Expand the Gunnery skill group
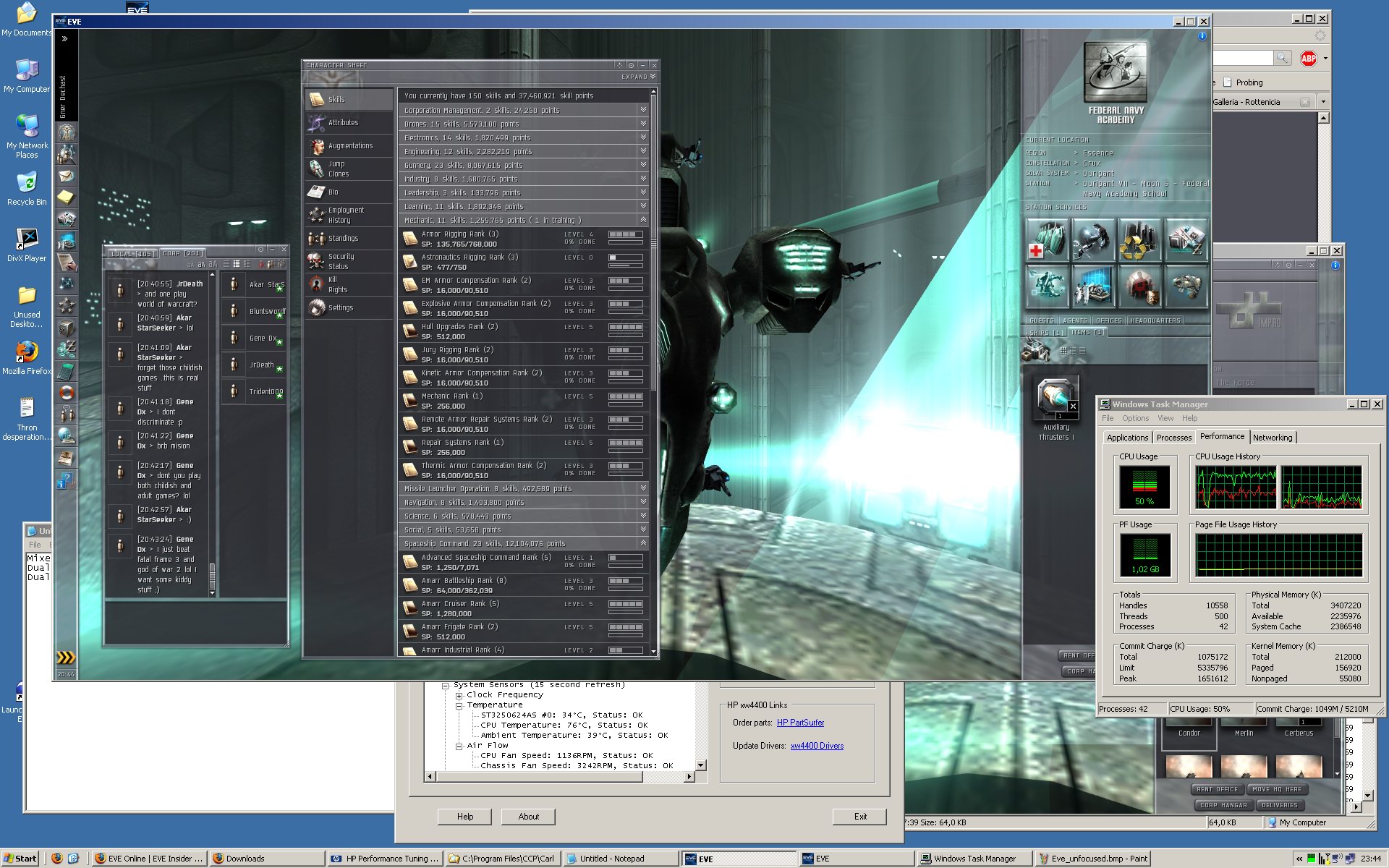Image resolution: width=1389 pixels, height=868 pixels. [x=642, y=165]
